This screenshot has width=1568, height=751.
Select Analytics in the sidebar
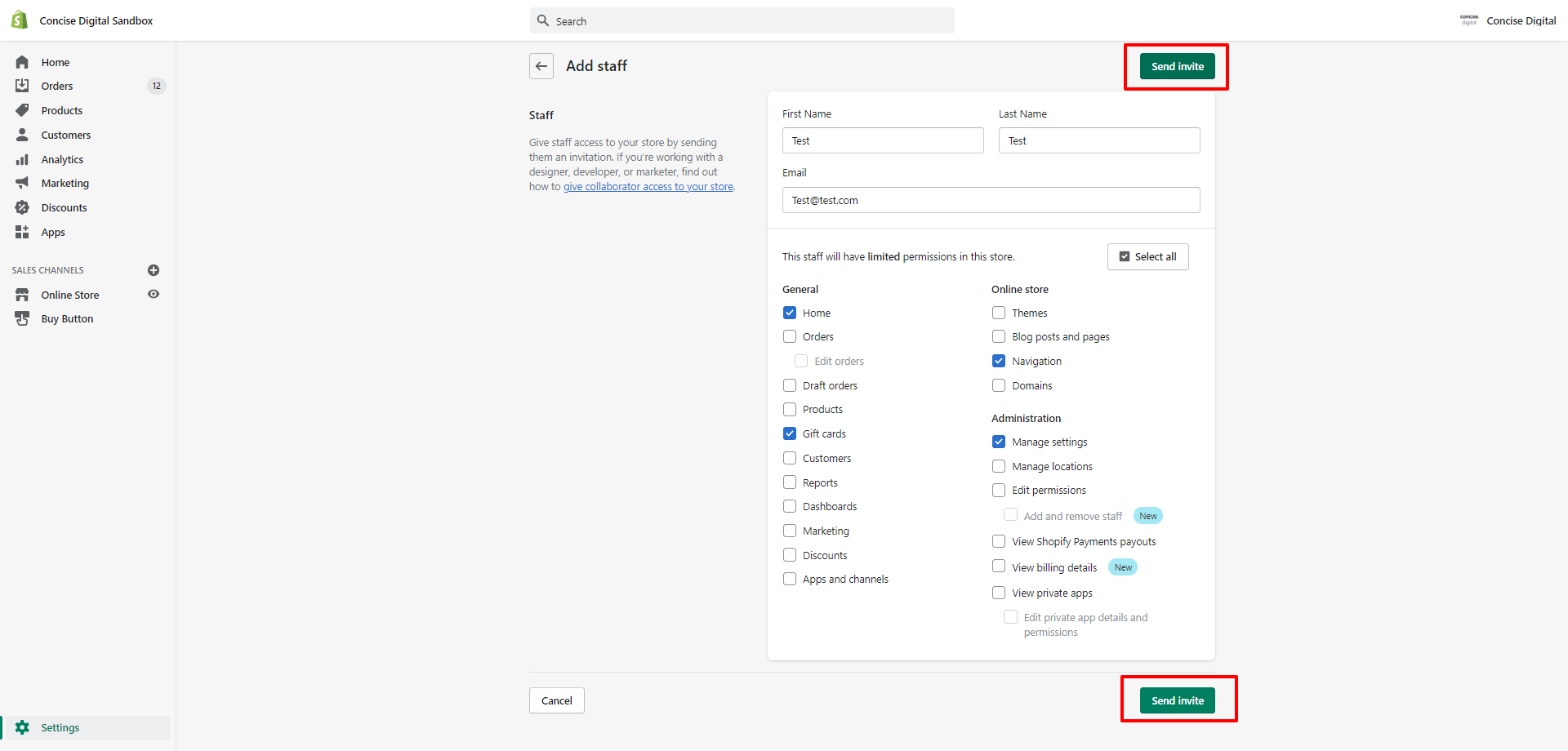coord(62,159)
